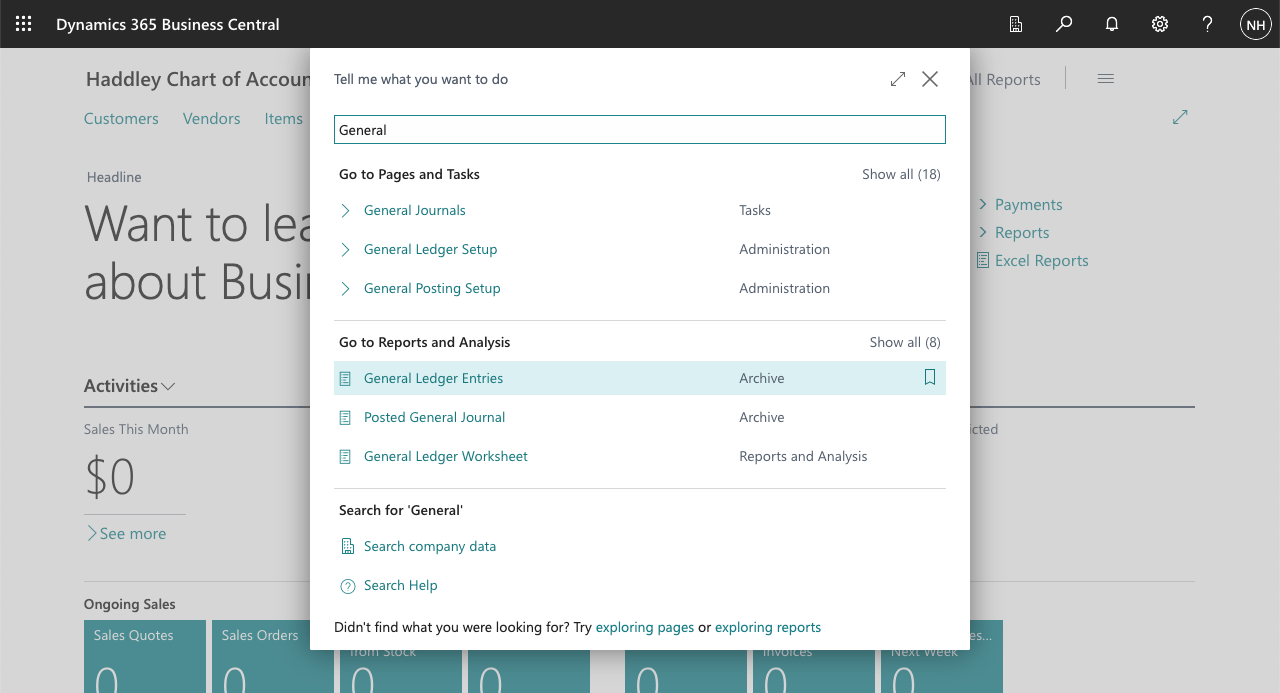Click chevron beside General Posting Setup result
The height and width of the screenshot is (693, 1280).
click(x=346, y=288)
